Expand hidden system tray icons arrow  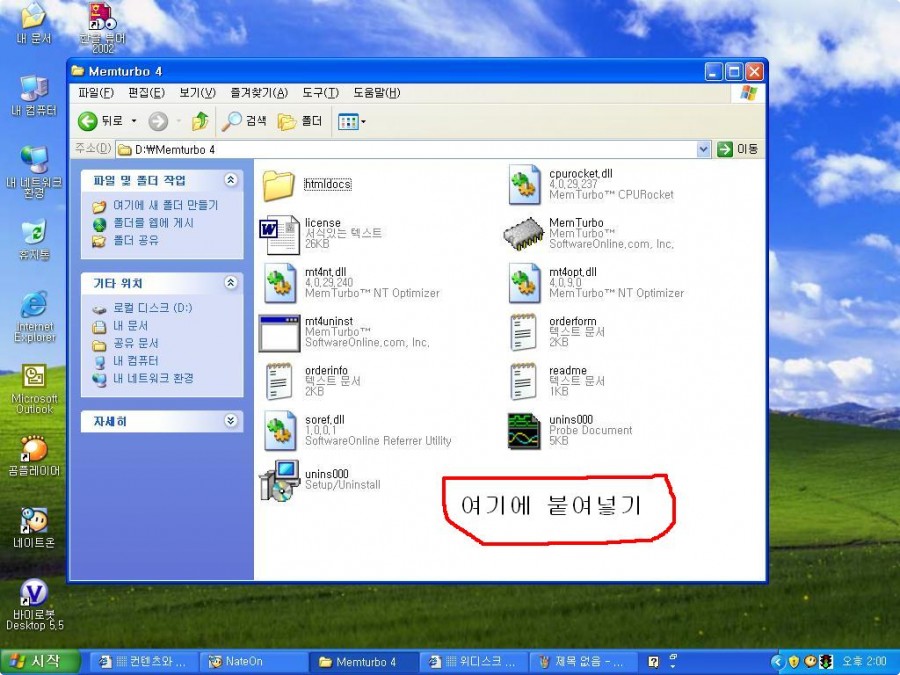(x=777, y=662)
